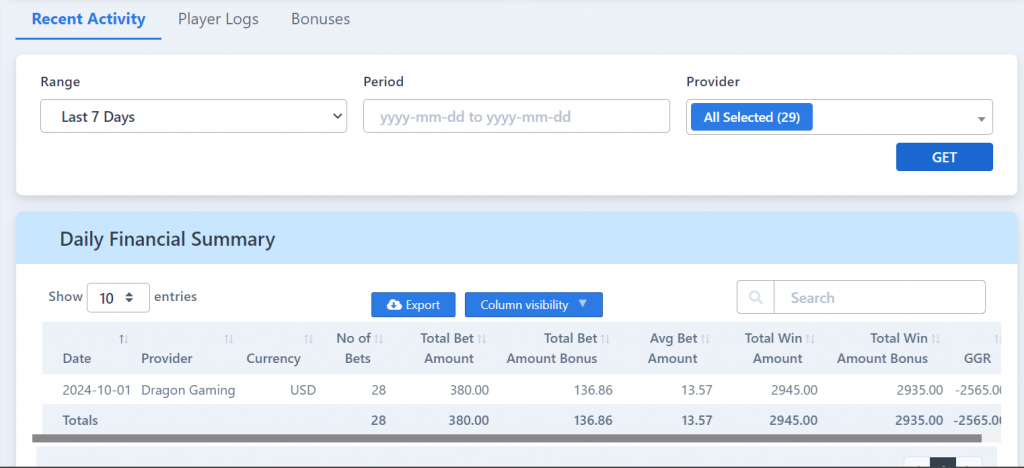Sort by No of Bets column icon
This screenshot has height=468, width=1024.
click(379, 339)
